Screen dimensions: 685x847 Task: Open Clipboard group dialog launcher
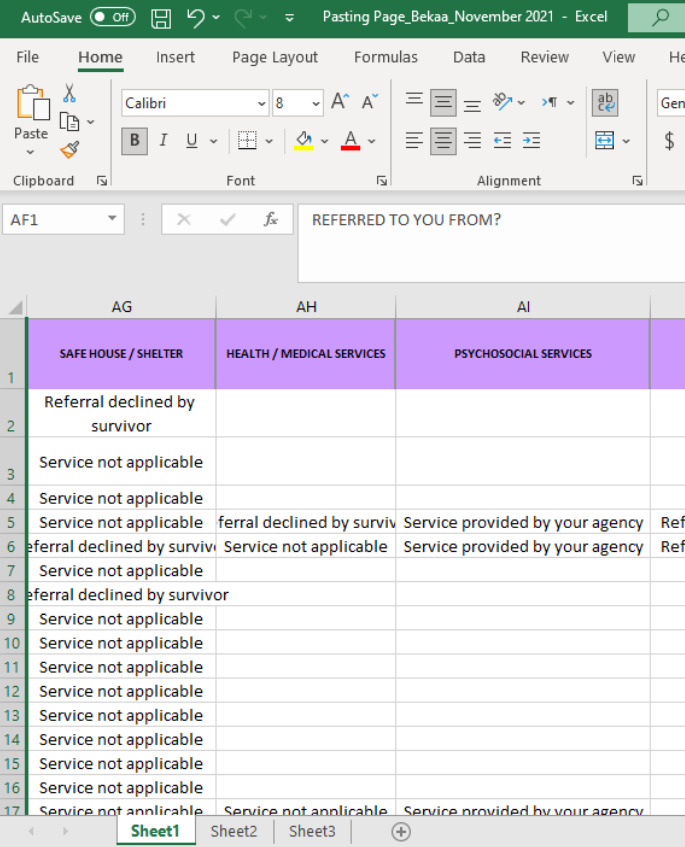point(102,181)
